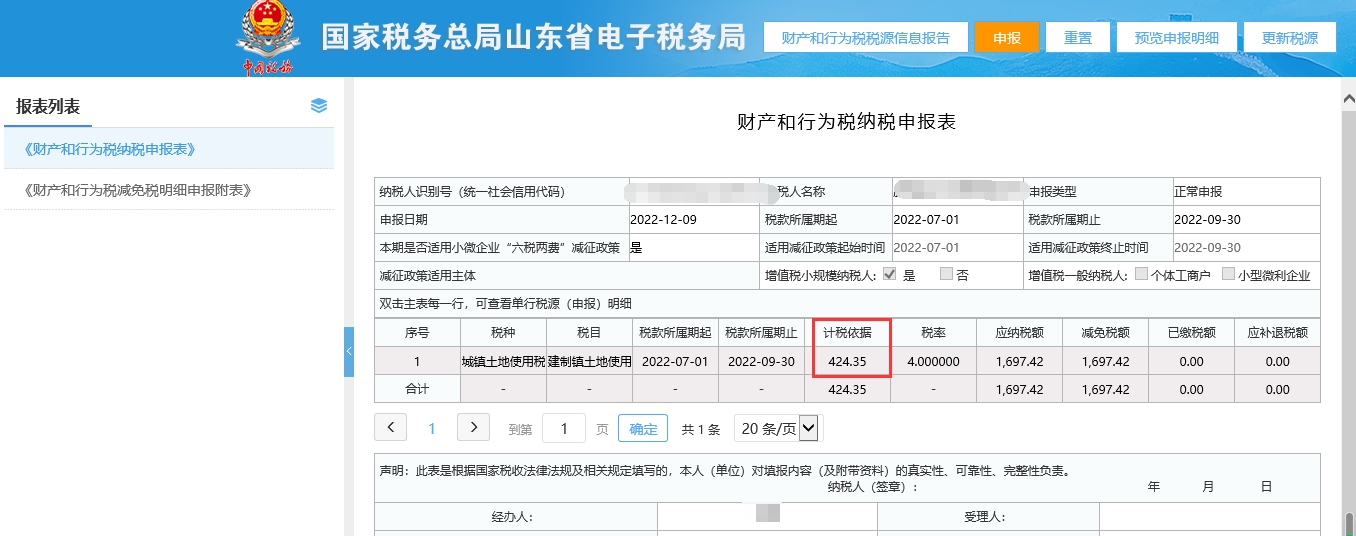The height and width of the screenshot is (536, 1356).
Task: Confirm page jump with 确定
Action: coord(643,429)
